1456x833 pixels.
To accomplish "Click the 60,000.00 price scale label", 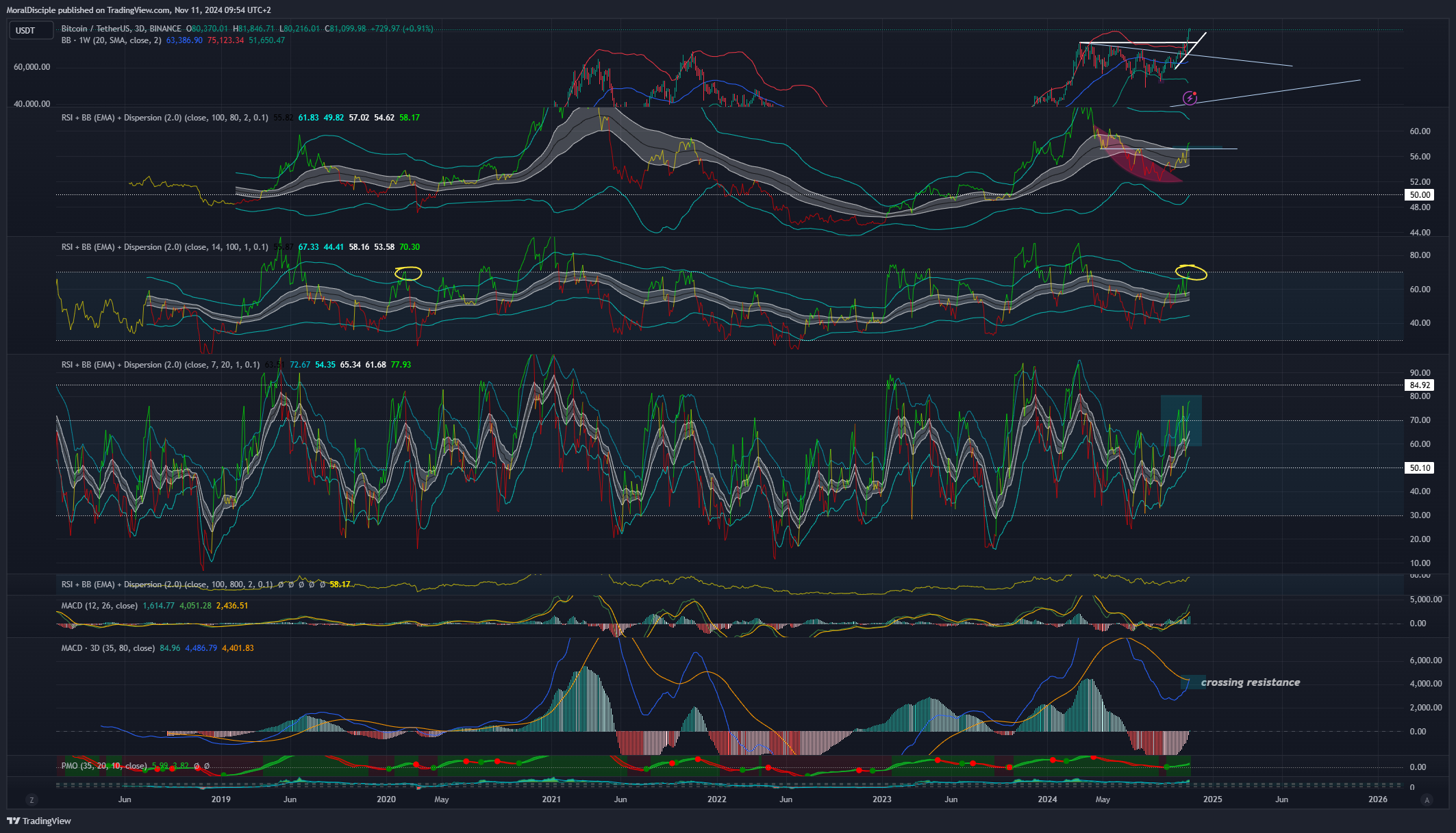I will (32, 67).
